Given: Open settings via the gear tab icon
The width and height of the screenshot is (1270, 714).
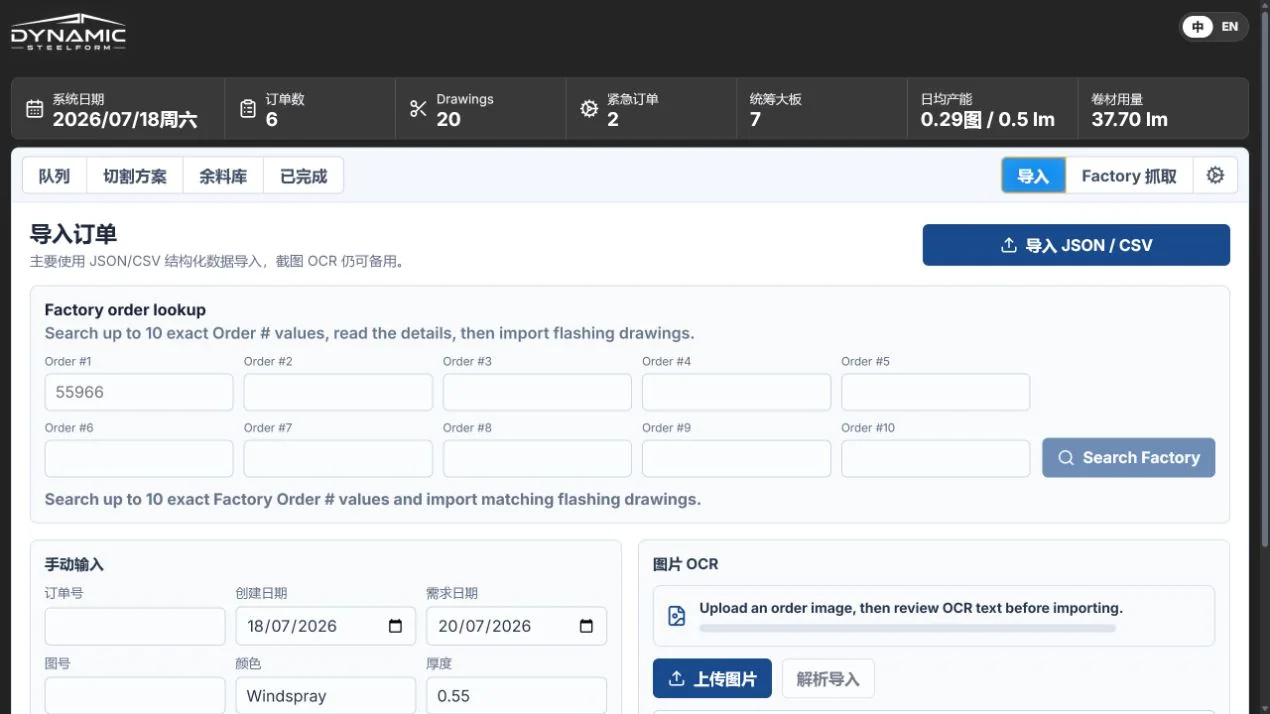Looking at the screenshot, I should point(1215,176).
